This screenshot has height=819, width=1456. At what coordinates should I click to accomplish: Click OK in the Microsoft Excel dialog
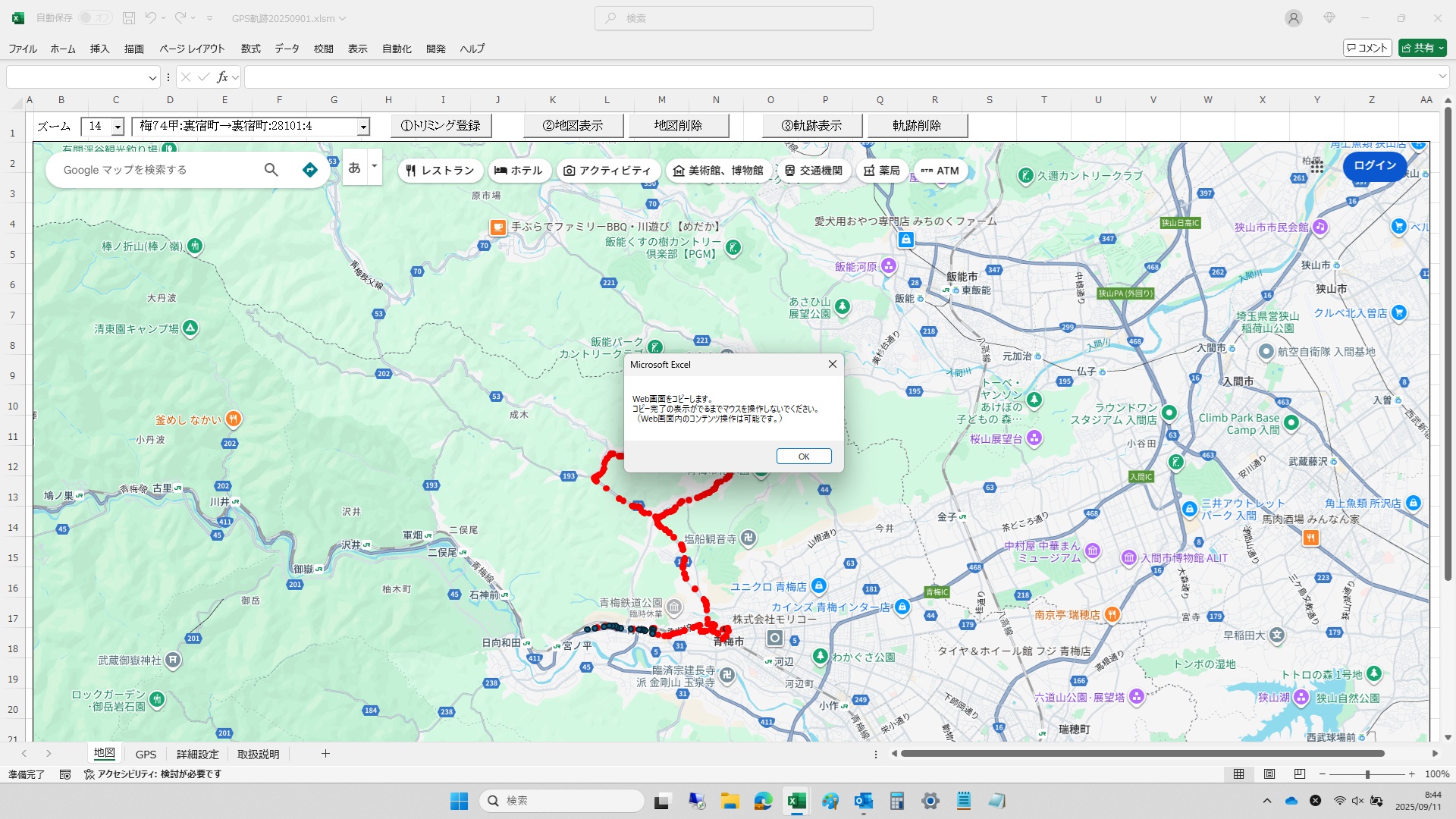[x=804, y=457]
